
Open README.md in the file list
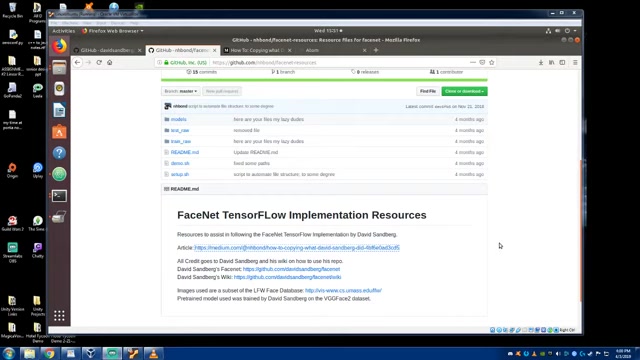(x=184, y=152)
